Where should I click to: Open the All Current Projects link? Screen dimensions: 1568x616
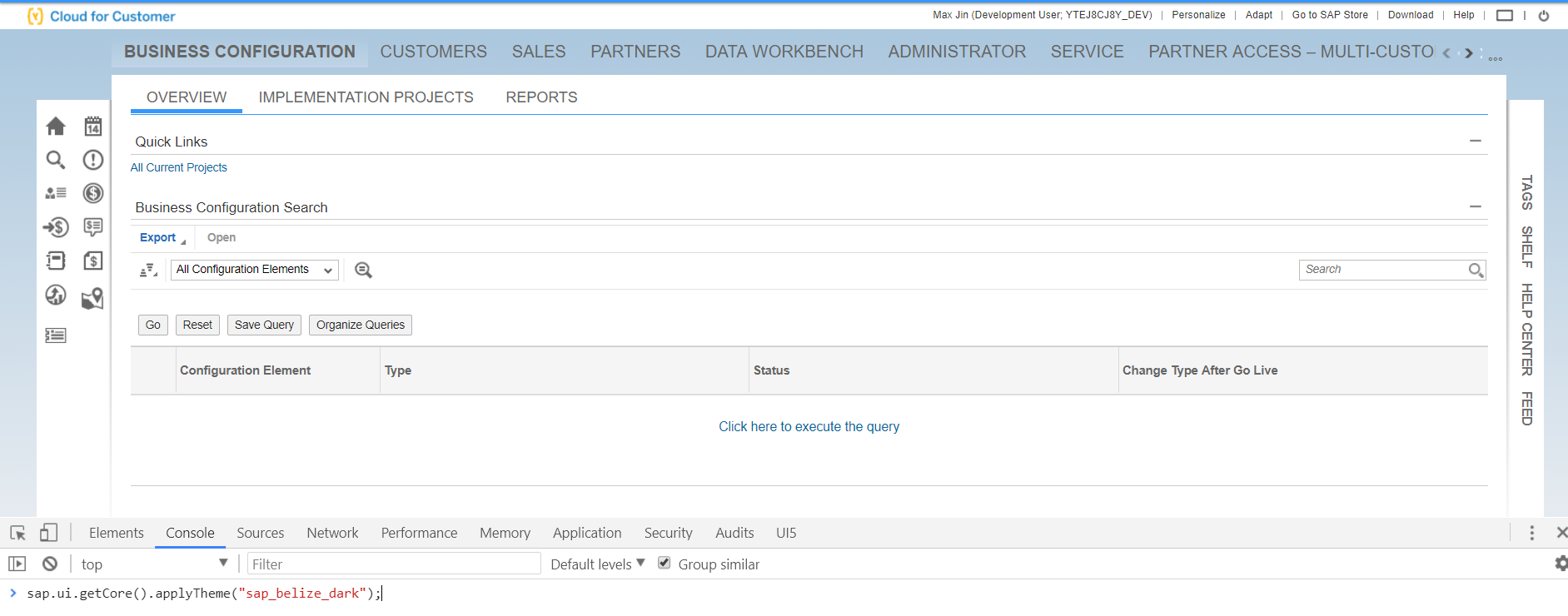[178, 167]
